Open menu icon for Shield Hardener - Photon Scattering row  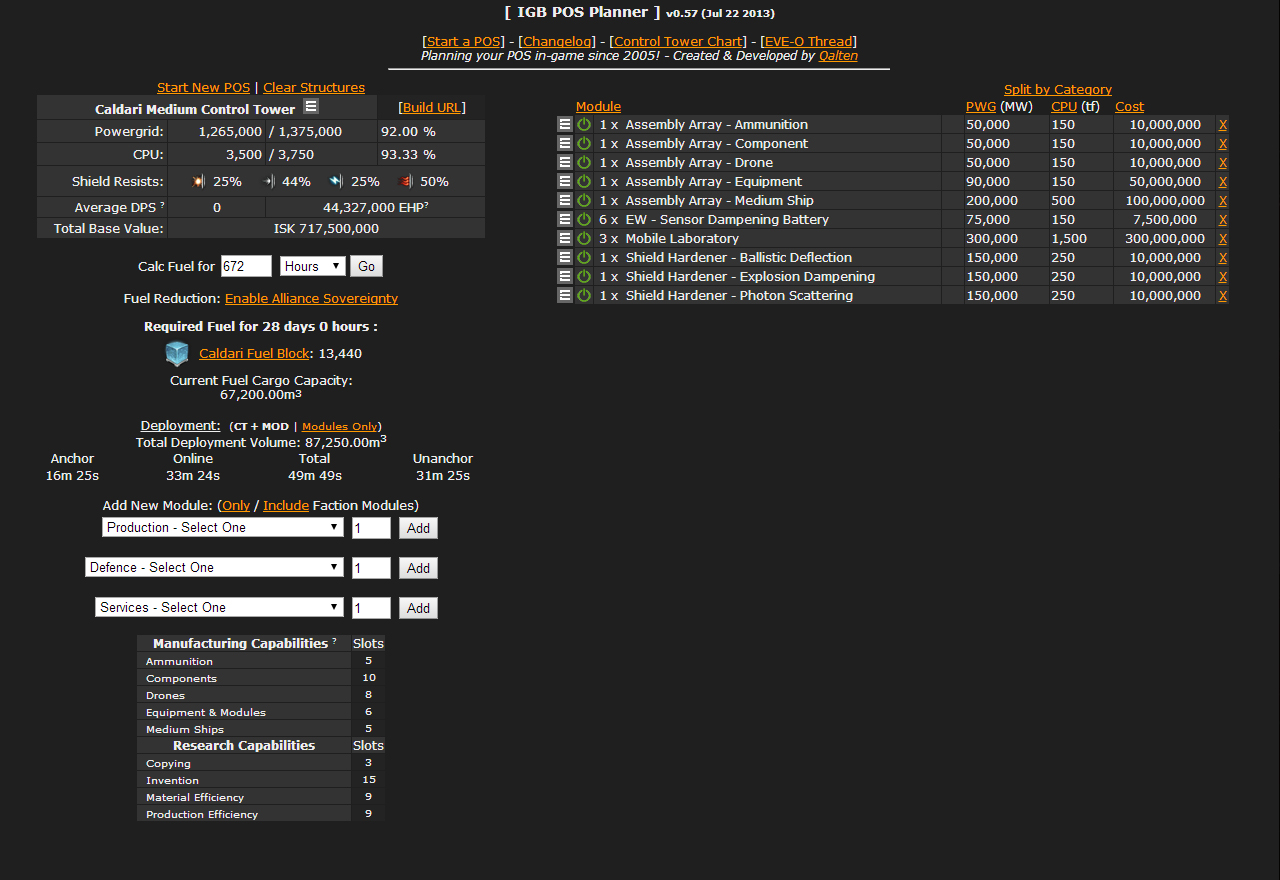coord(565,296)
